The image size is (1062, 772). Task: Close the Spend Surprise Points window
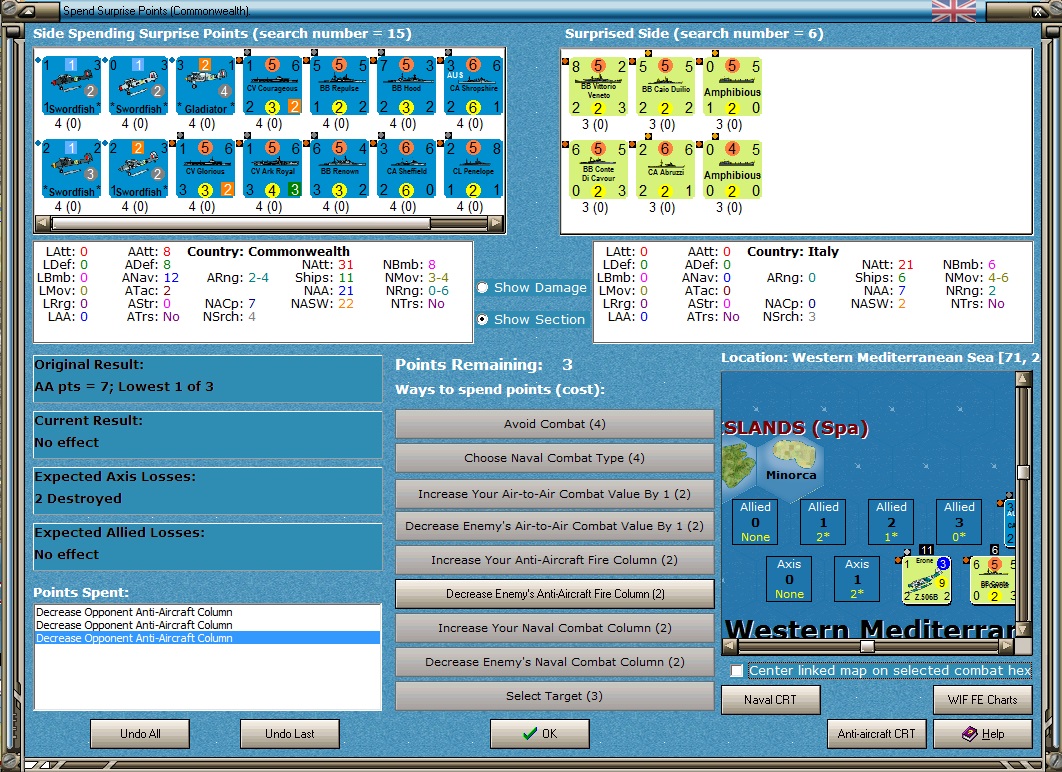point(1038,11)
